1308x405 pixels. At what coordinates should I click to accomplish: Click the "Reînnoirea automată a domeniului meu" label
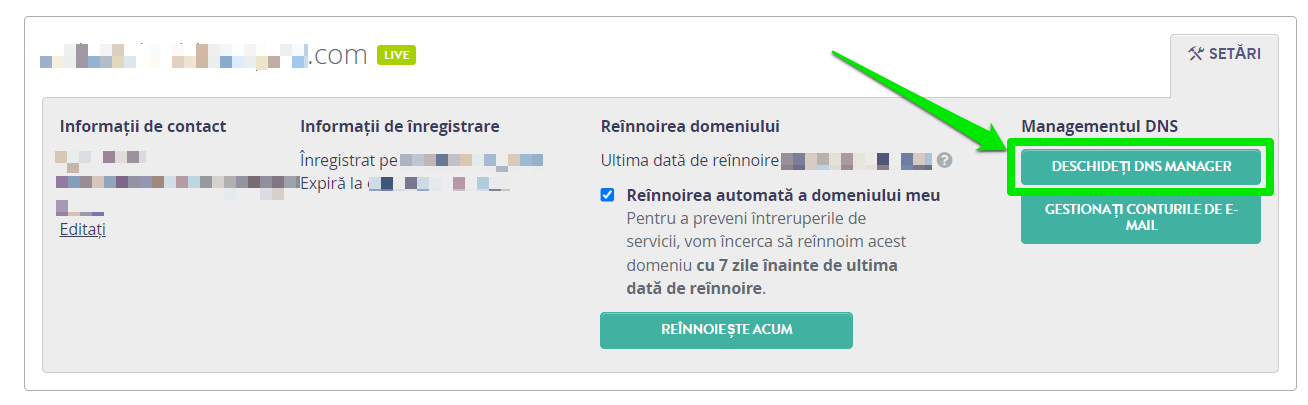783,195
